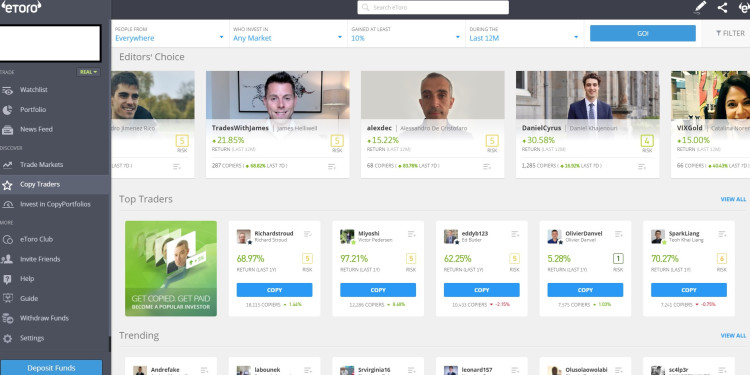Click the GO! search button
Screen dimensions: 750x375
pos(643,33)
